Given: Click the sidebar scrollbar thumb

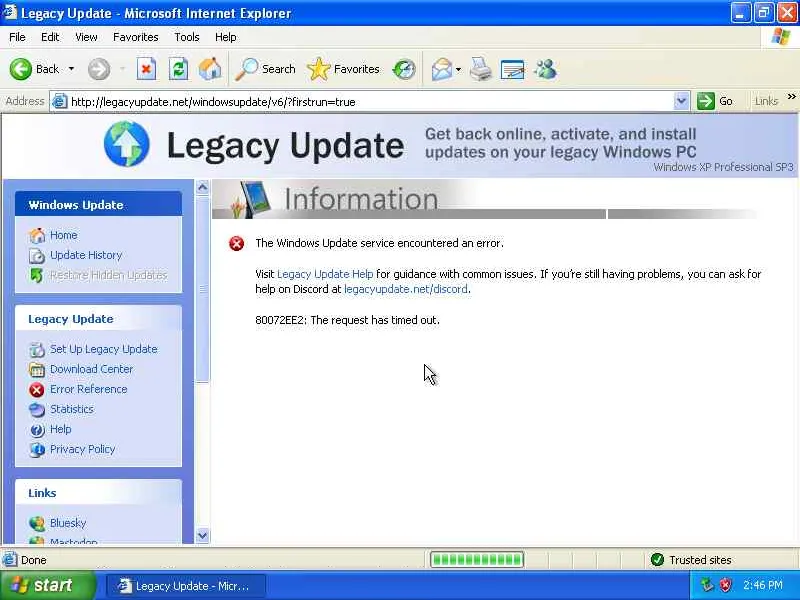Looking at the screenshot, I should coord(203,289).
